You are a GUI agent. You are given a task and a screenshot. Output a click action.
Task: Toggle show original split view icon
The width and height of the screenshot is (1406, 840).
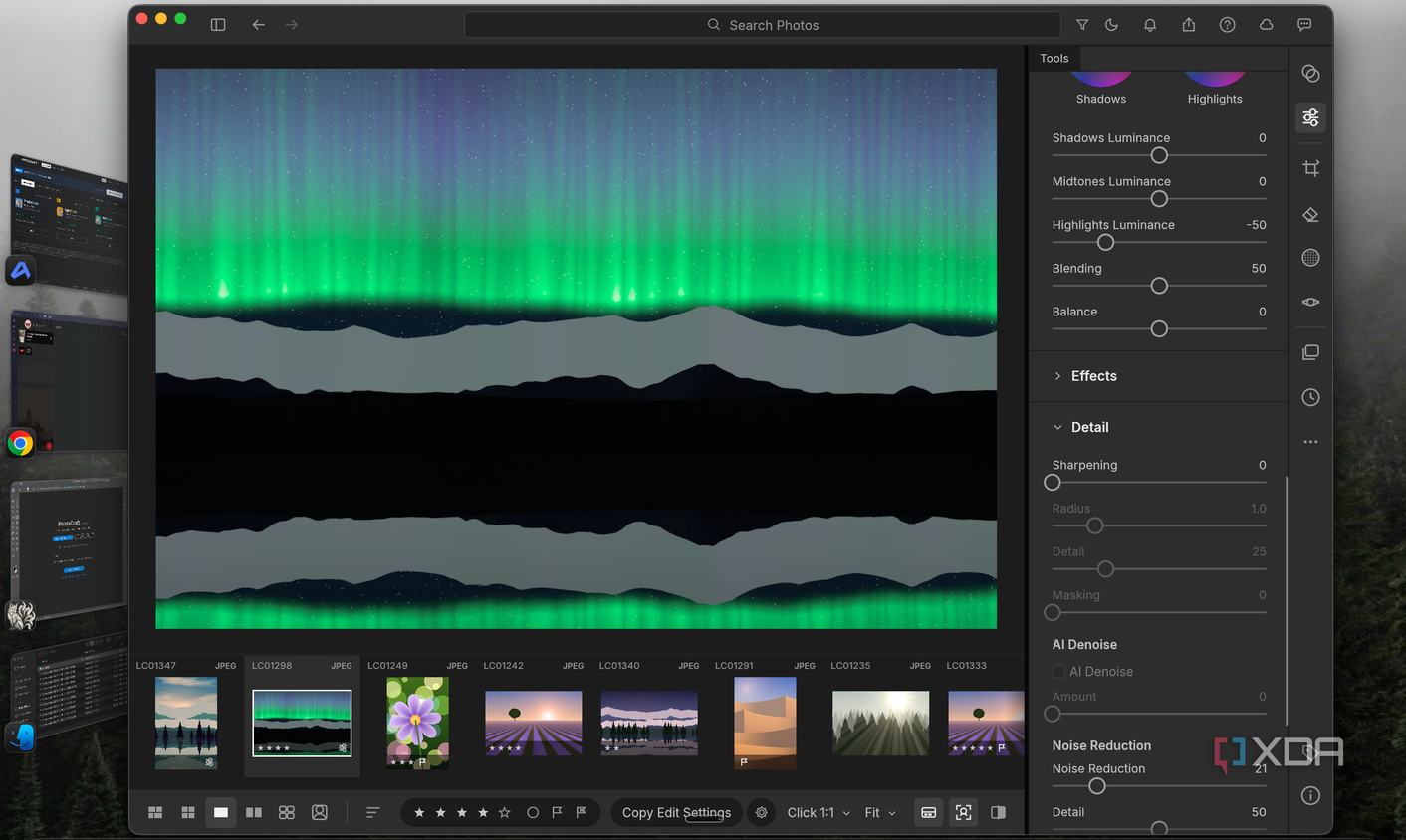[x=998, y=813]
